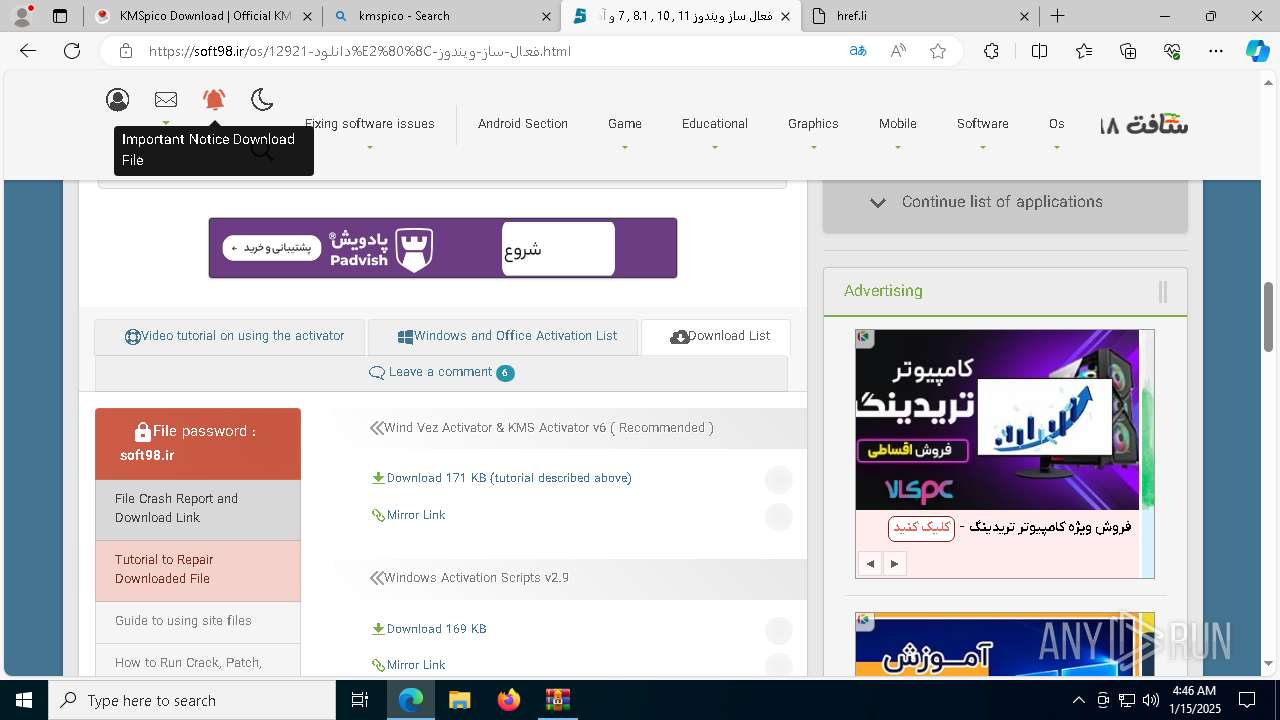Open the read aloud icon
This screenshot has width=1280, height=720.
pyautogui.click(x=898, y=51)
